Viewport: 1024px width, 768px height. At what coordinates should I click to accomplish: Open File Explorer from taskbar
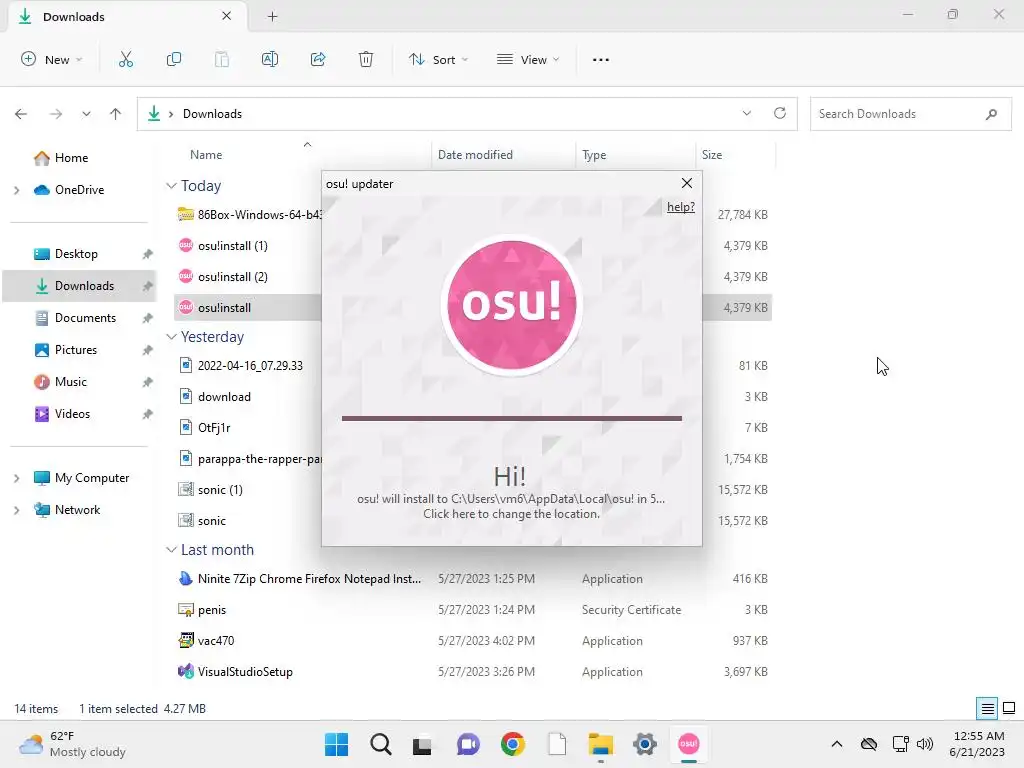pyautogui.click(x=600, y=744)
